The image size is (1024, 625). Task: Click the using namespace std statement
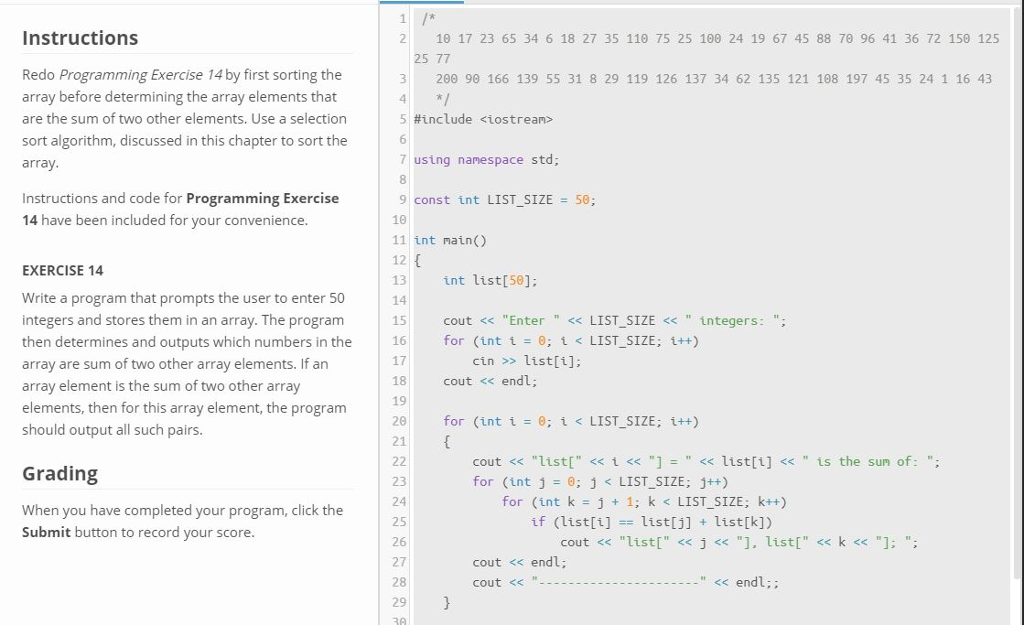click(486, 159)
